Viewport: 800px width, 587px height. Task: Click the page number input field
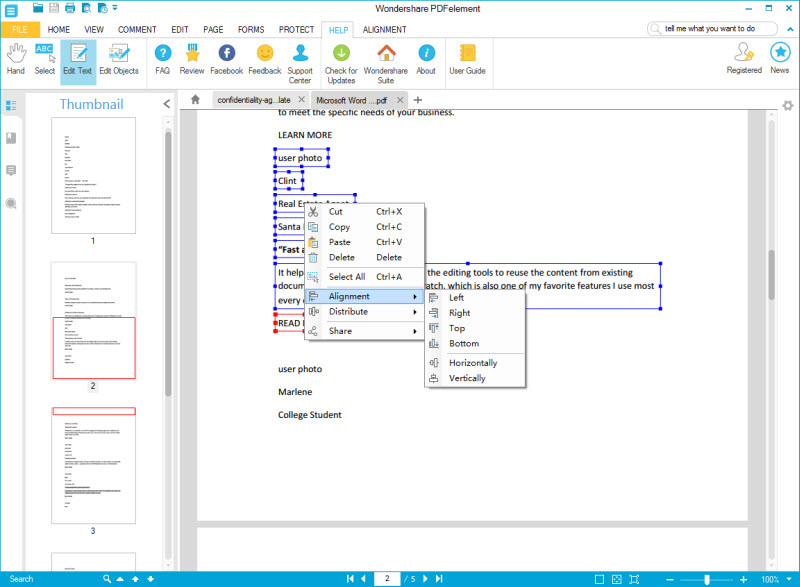tap(387, 578)
